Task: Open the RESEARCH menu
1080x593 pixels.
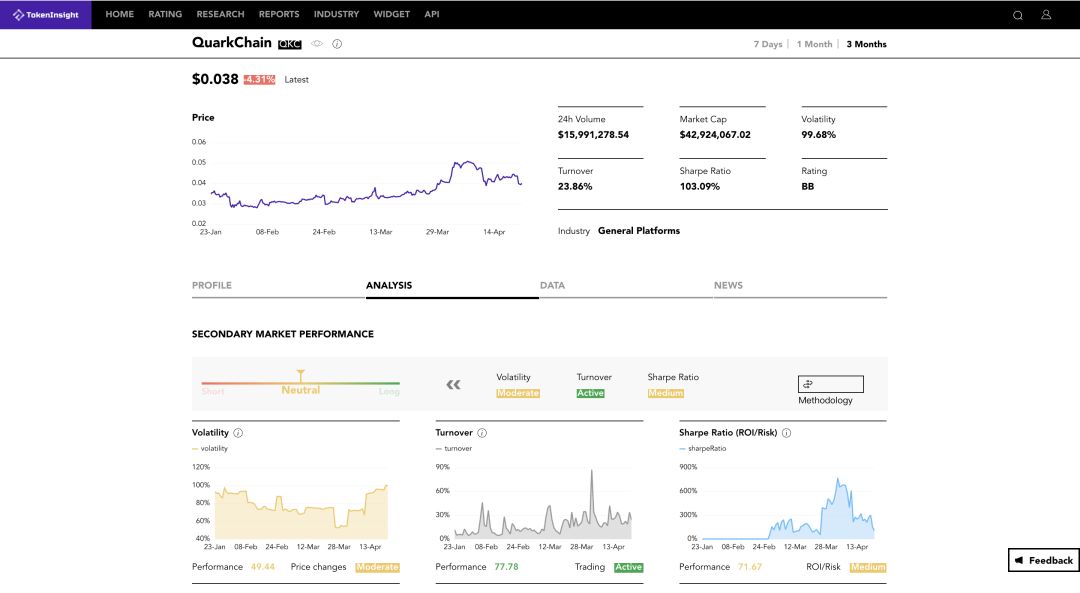Action: 220,14
